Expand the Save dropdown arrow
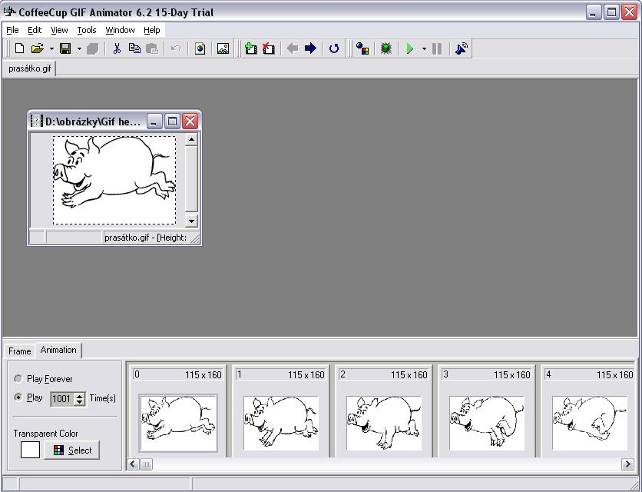This screenshot has width=642, height=492. [x=79, y=49]
